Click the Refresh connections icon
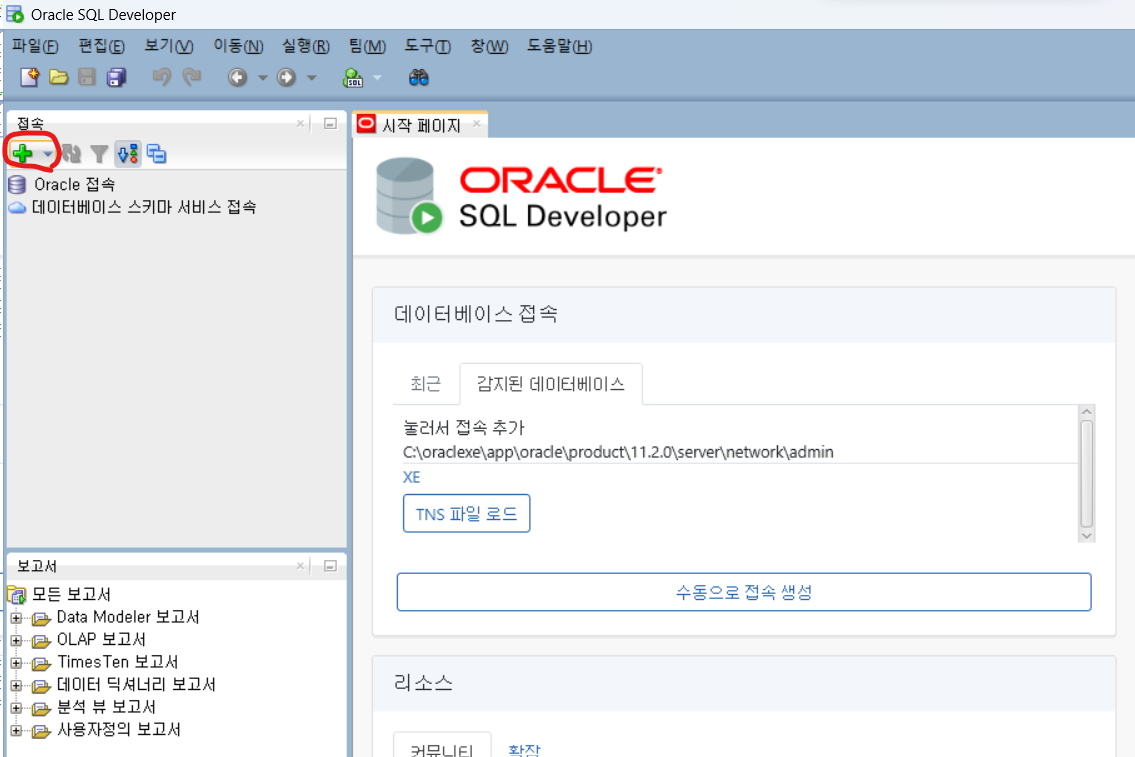This screenshot has height=757, width=1135. [71, 153]
